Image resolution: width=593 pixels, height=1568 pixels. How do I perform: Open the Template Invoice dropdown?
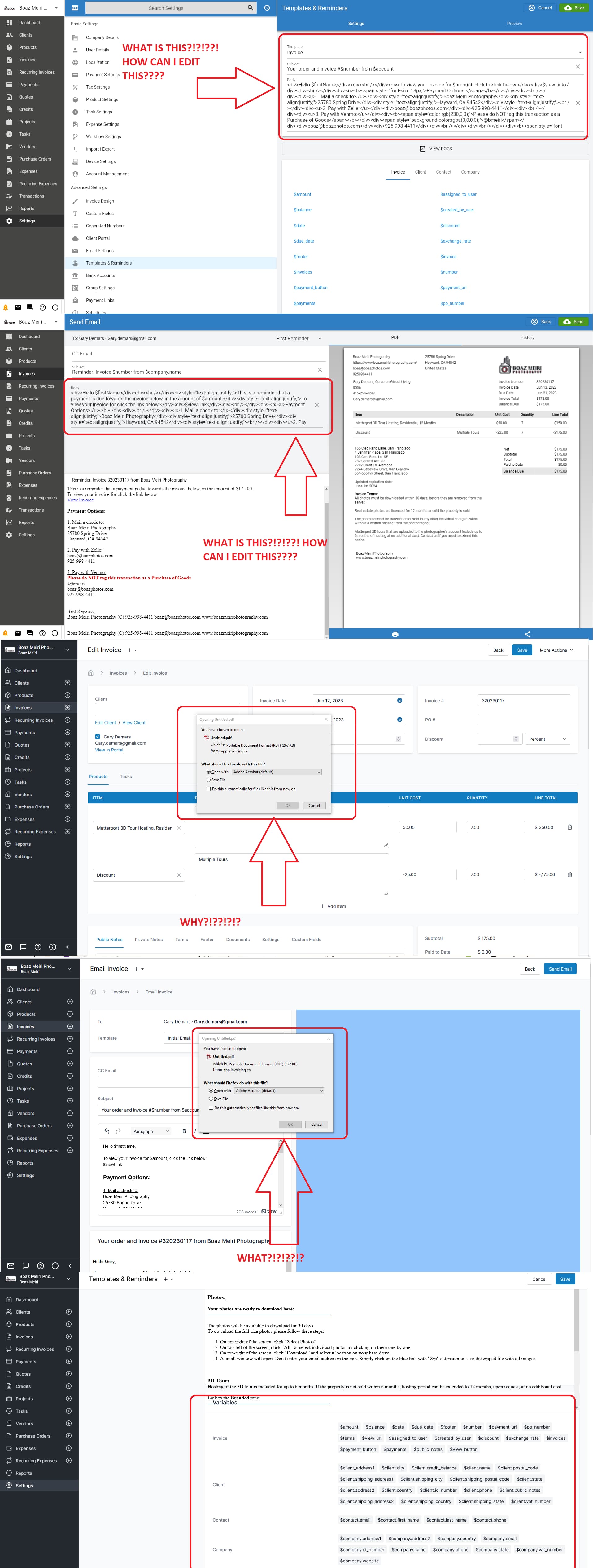tap(434, 52)
